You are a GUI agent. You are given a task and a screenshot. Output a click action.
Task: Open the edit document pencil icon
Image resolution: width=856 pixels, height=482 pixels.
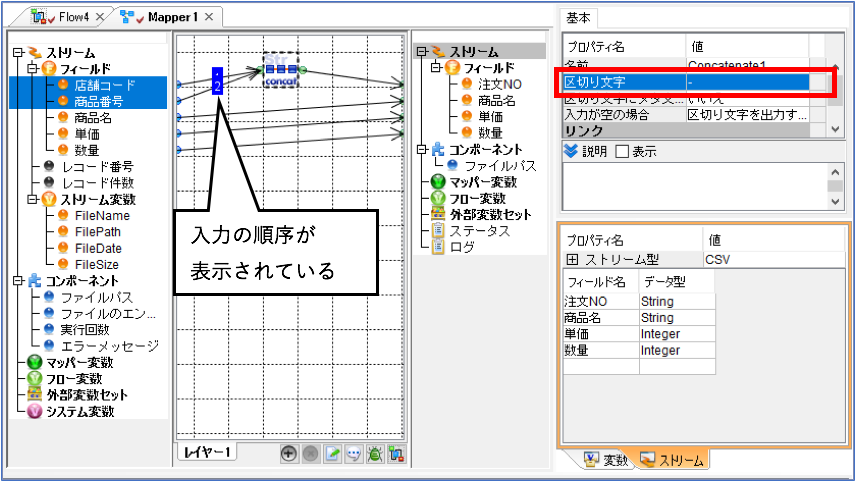coord(332,454)
